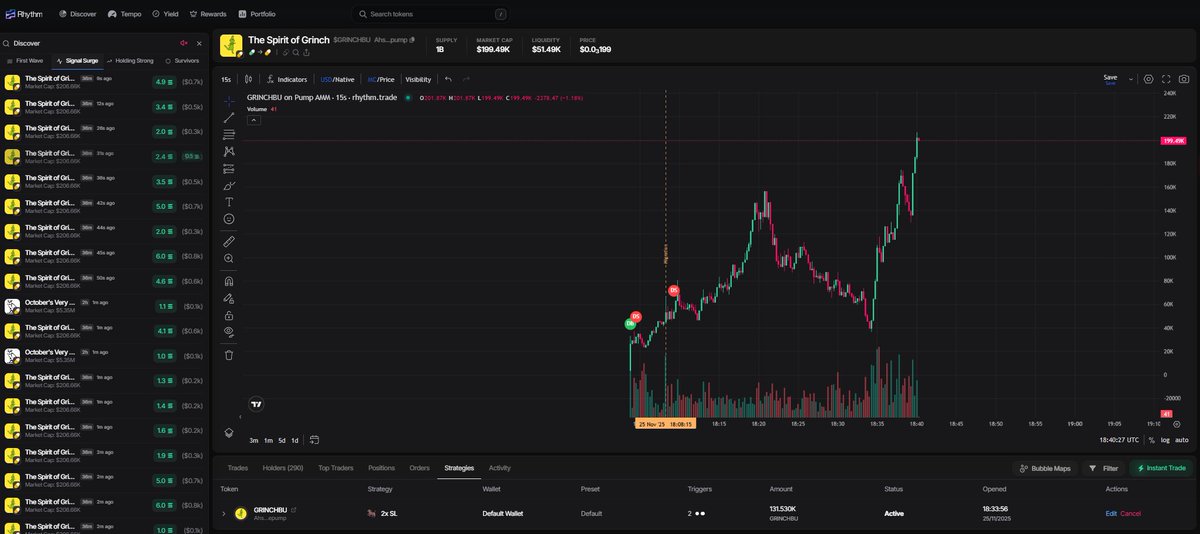The width and height of the screenshot is (1200, 534).
Task: Click the TradingView logo on chart
Action: [256, 404]
